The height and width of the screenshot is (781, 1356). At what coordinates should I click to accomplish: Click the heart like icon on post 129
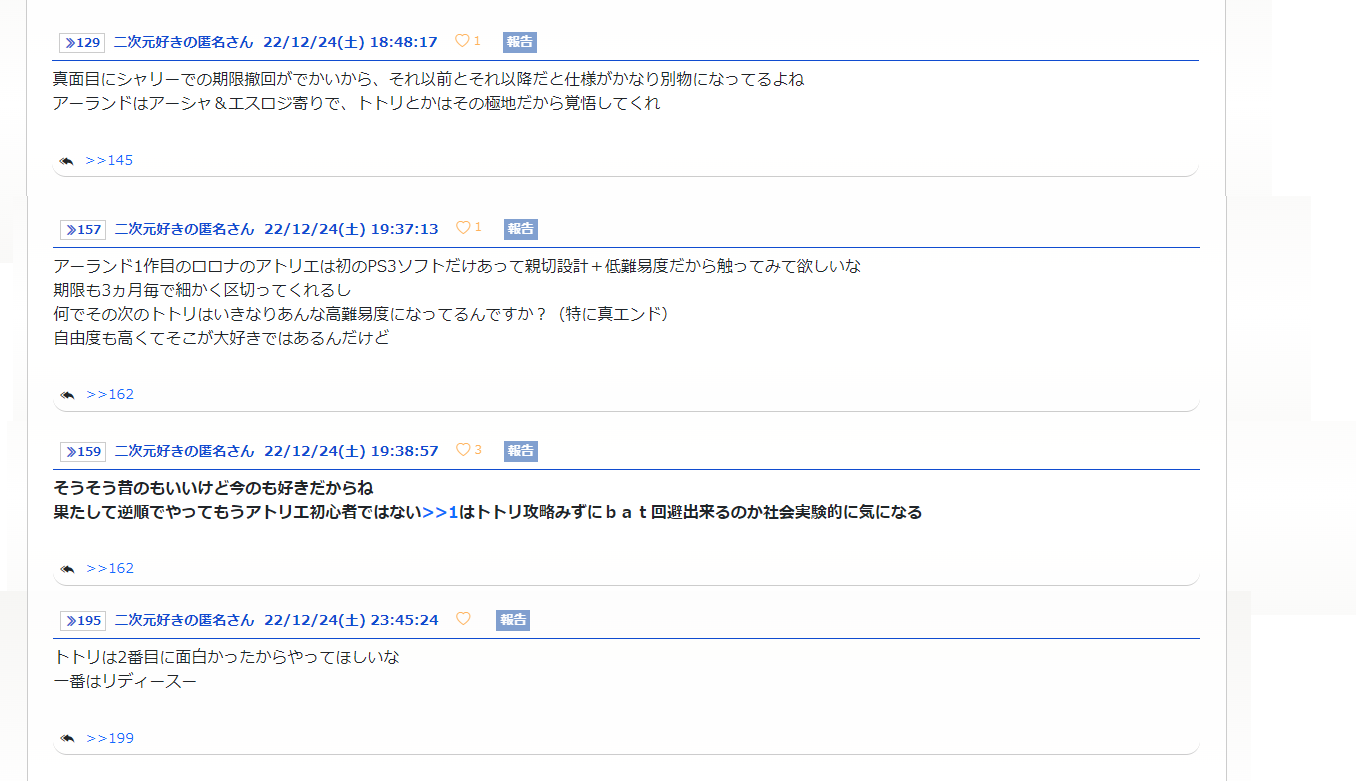(462, 41)
